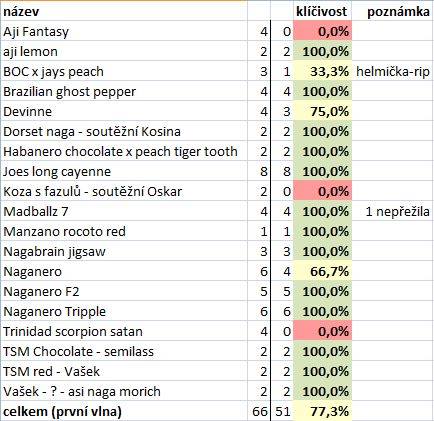Click the 'klíčivost' column header

(322, 11)
